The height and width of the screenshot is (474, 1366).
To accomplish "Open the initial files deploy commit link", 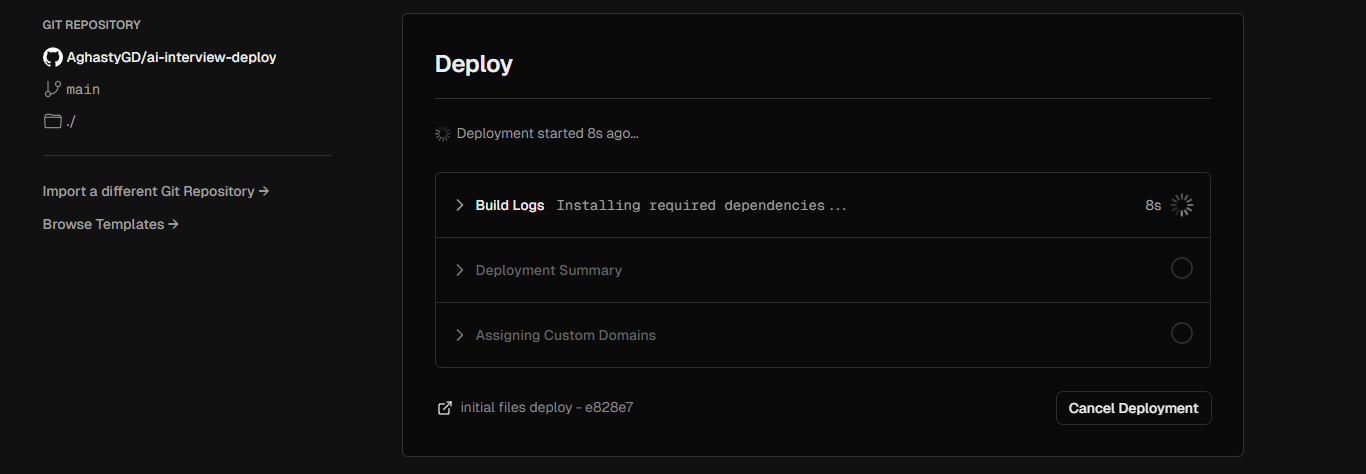I will click(547, 408).
